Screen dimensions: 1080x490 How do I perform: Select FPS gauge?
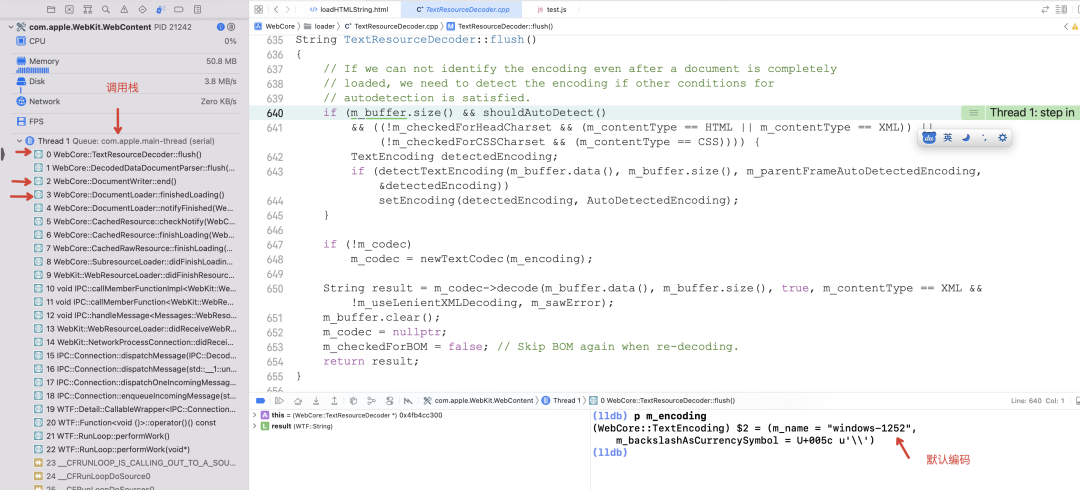pyautogui.click(x=126, y=121)
